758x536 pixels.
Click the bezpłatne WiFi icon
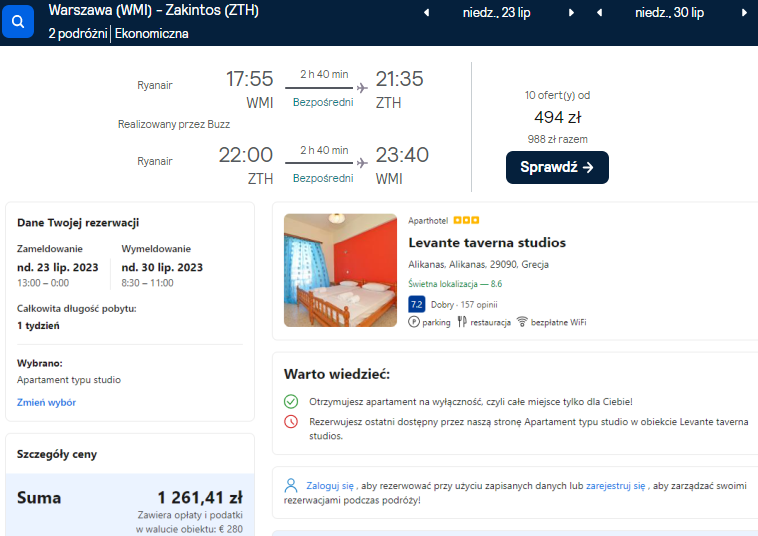522,322
